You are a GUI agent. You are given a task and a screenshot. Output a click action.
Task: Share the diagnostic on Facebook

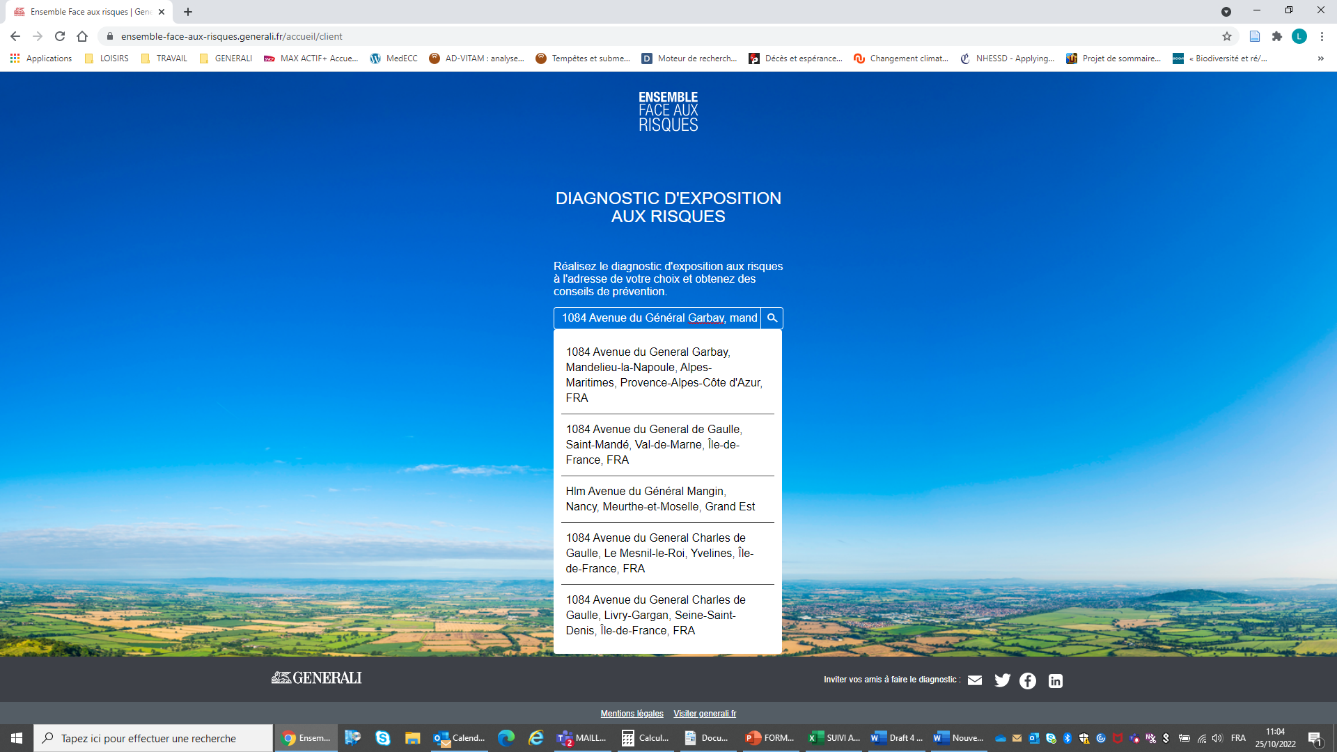point(1028,681)
